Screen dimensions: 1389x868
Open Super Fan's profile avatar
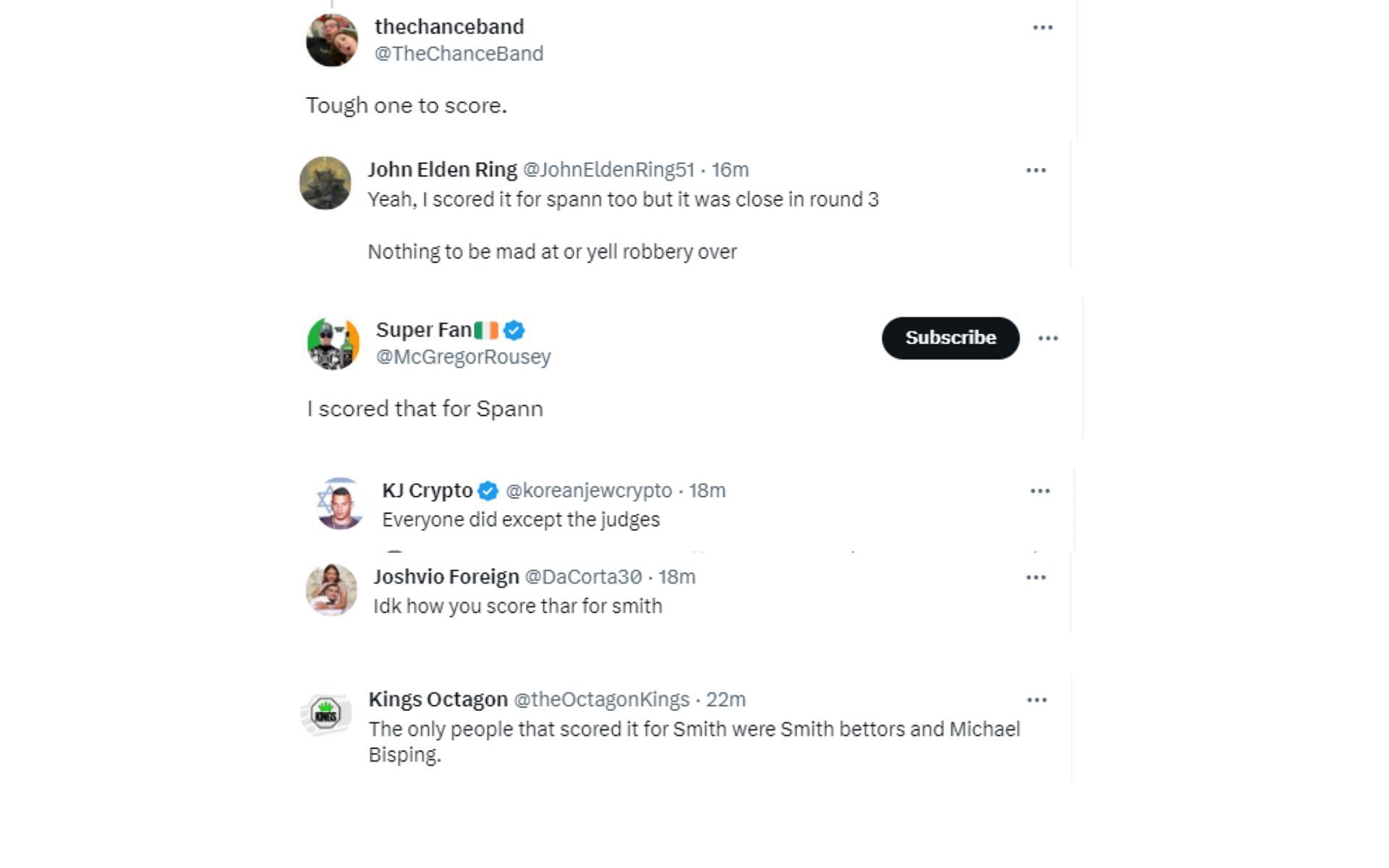point(334,344)
